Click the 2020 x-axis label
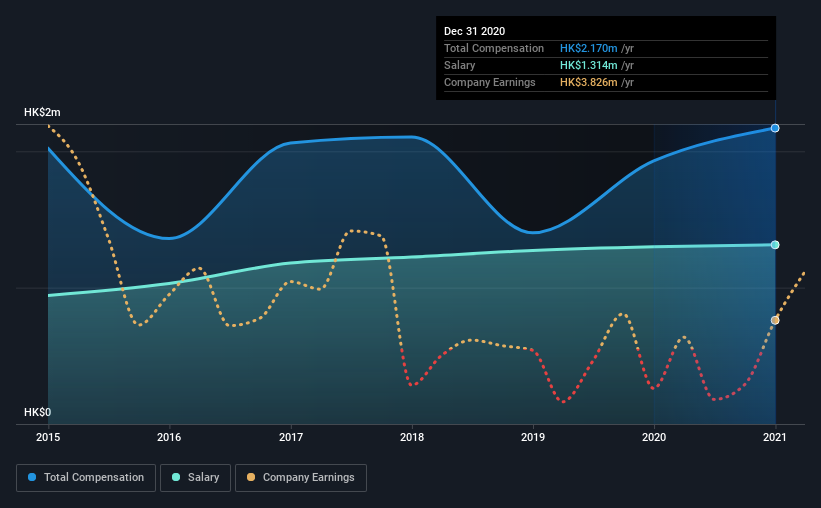Viewport: 821px width, 508px height. click(x=654, y=437)
